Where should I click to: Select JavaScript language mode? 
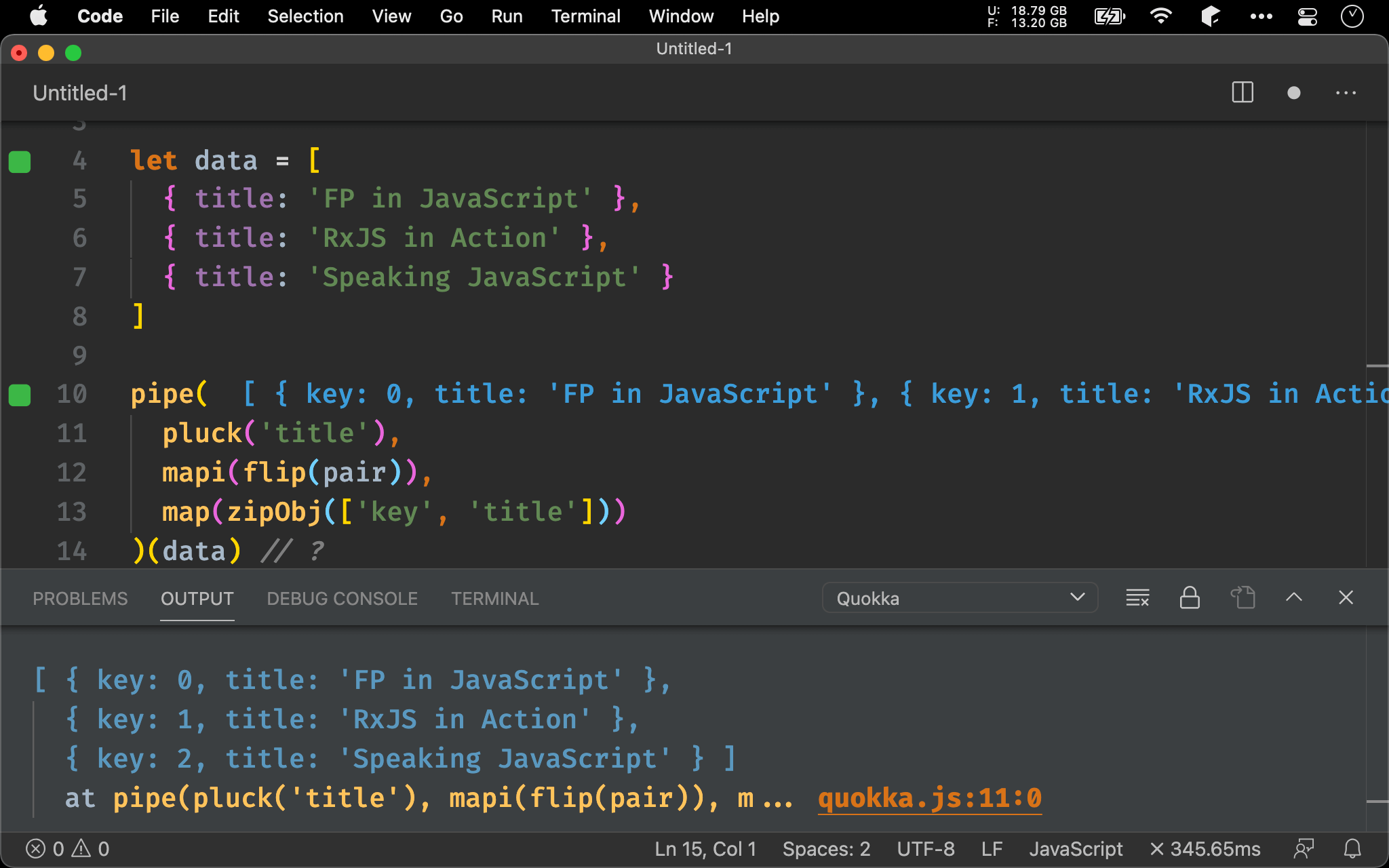[x=1076, y=849]
